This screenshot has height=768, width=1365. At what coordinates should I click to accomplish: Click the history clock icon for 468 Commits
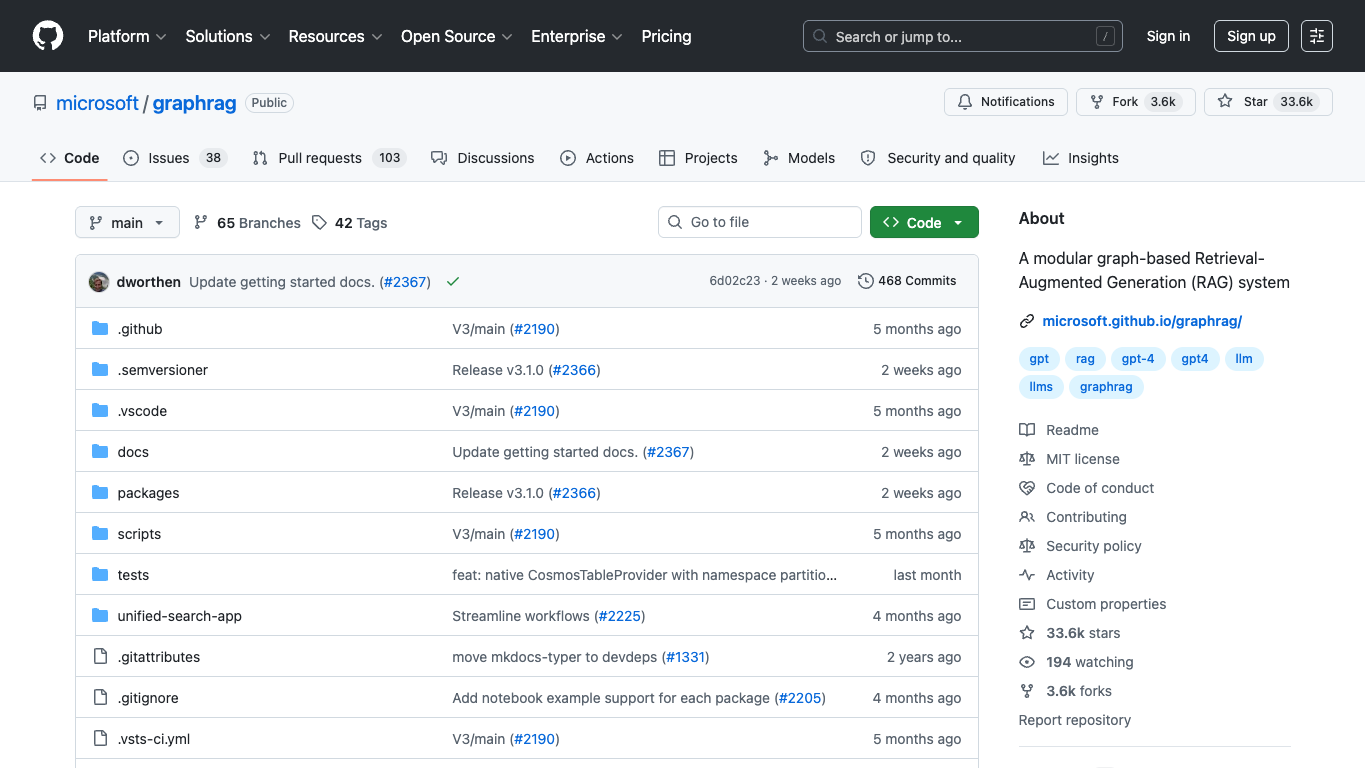click(866, 281)
